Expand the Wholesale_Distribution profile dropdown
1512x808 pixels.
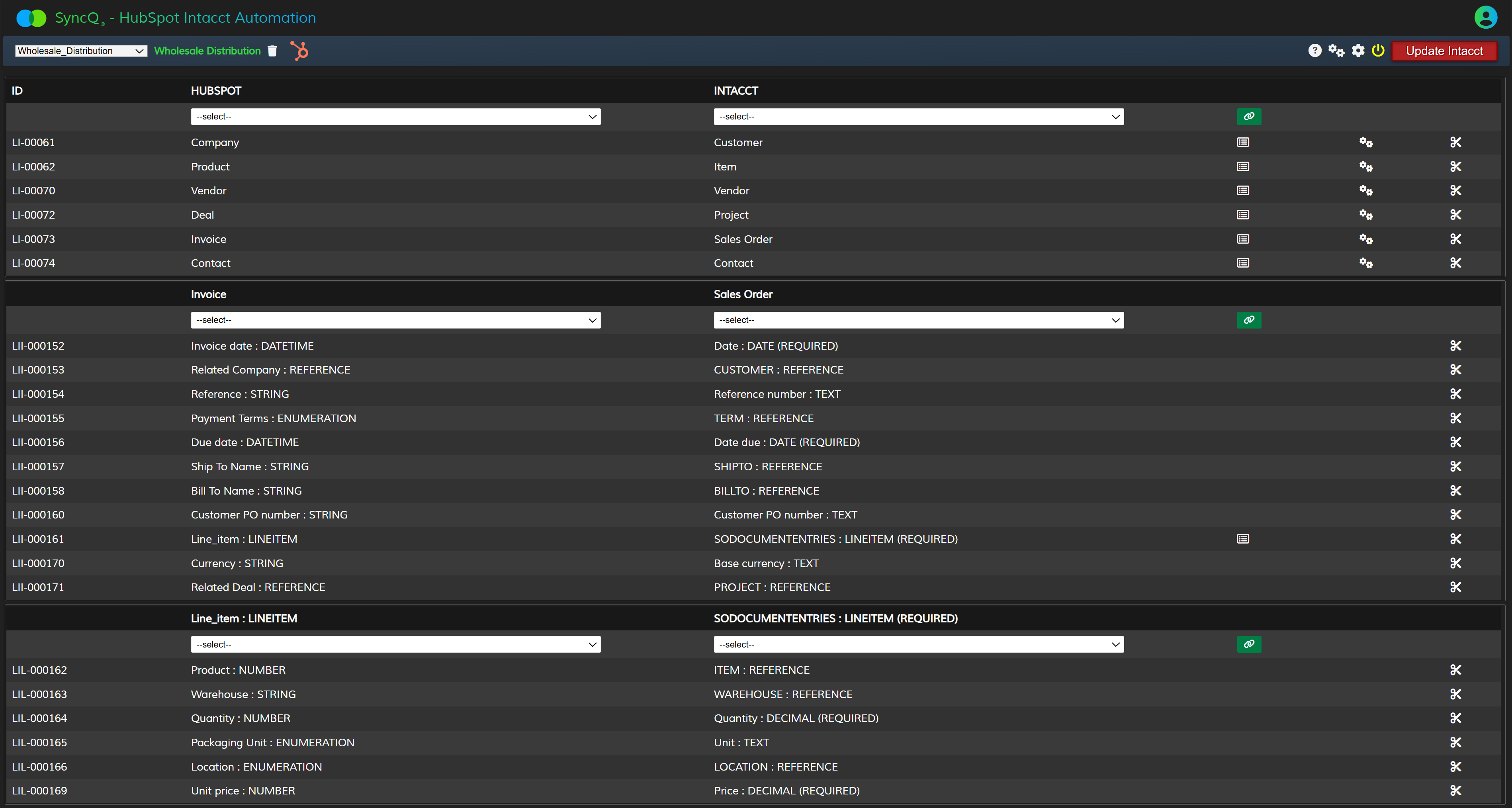click(x=81, y=51)
